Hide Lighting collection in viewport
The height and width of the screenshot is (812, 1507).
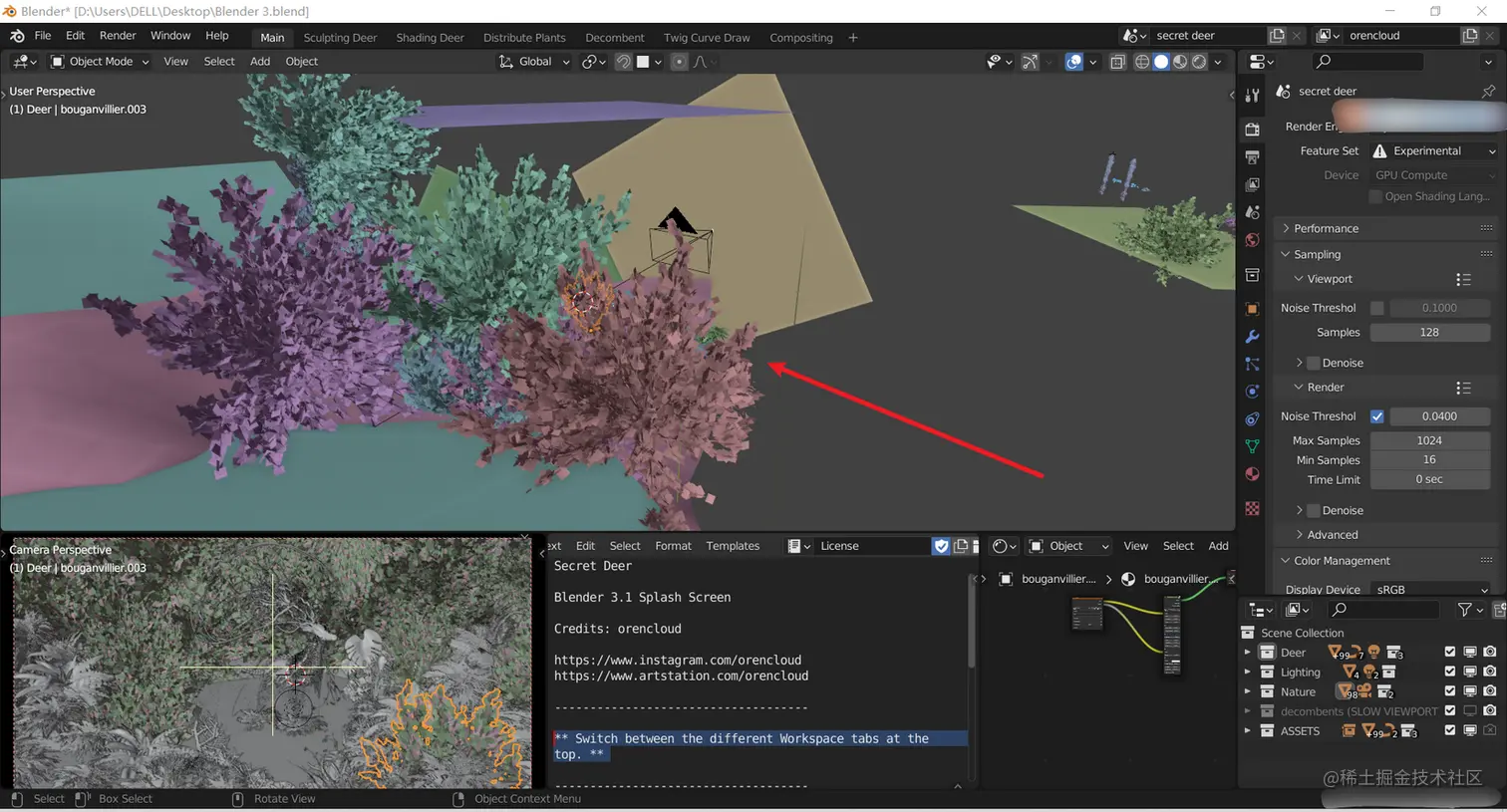coord(1470,672)
